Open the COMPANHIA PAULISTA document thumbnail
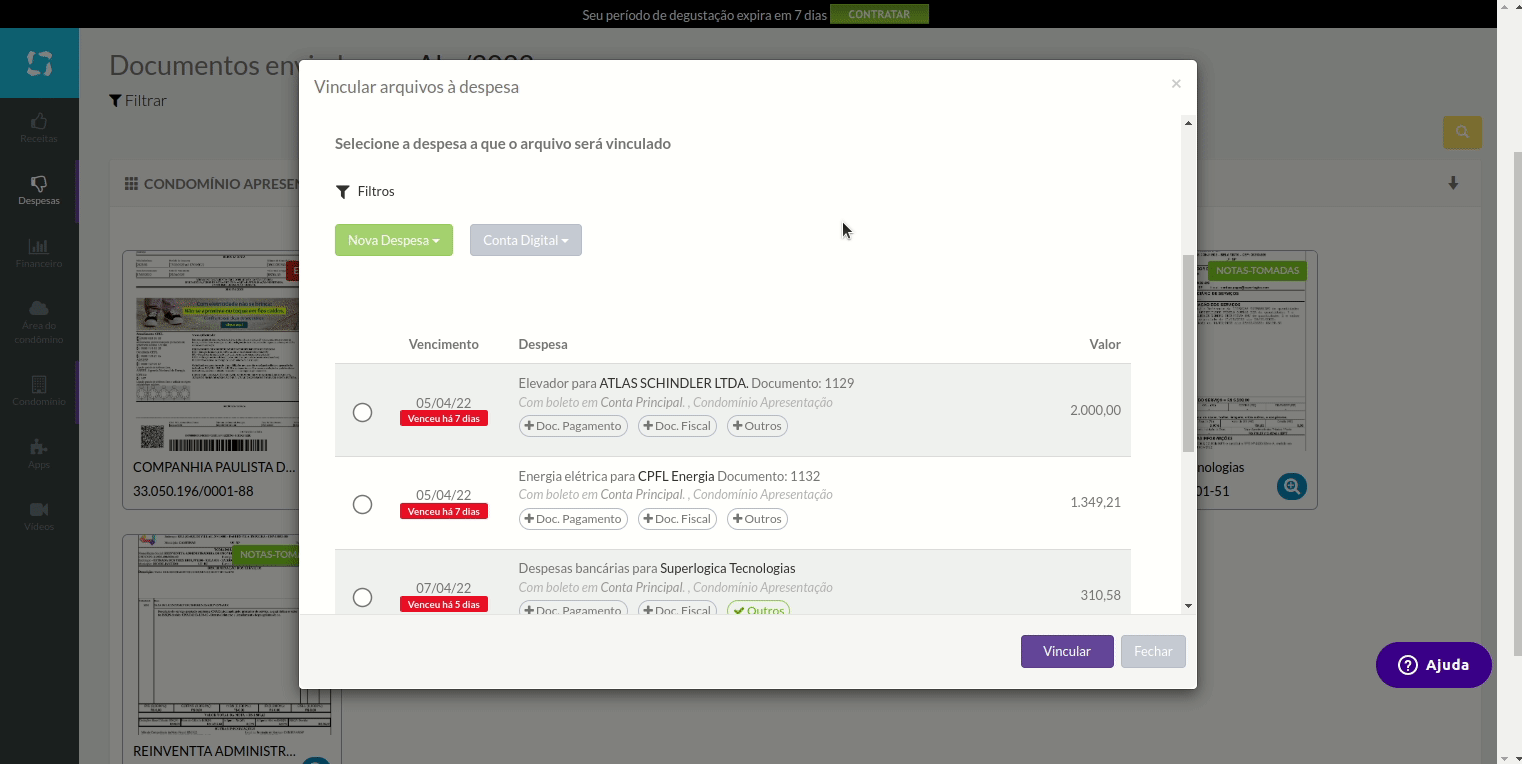Viewport: 1522px width, 764px height. pyautogui.click(x=216, y=351)
